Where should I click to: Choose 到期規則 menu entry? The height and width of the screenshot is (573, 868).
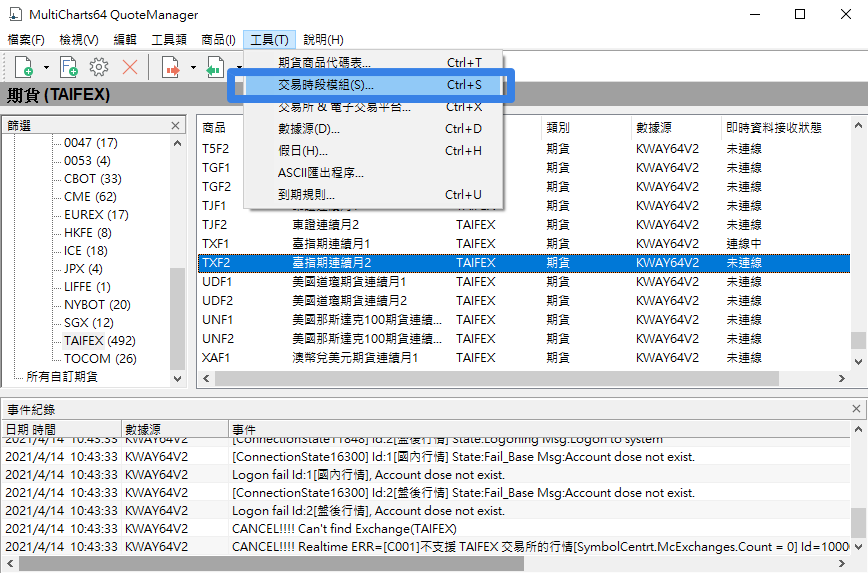point(373,195)
